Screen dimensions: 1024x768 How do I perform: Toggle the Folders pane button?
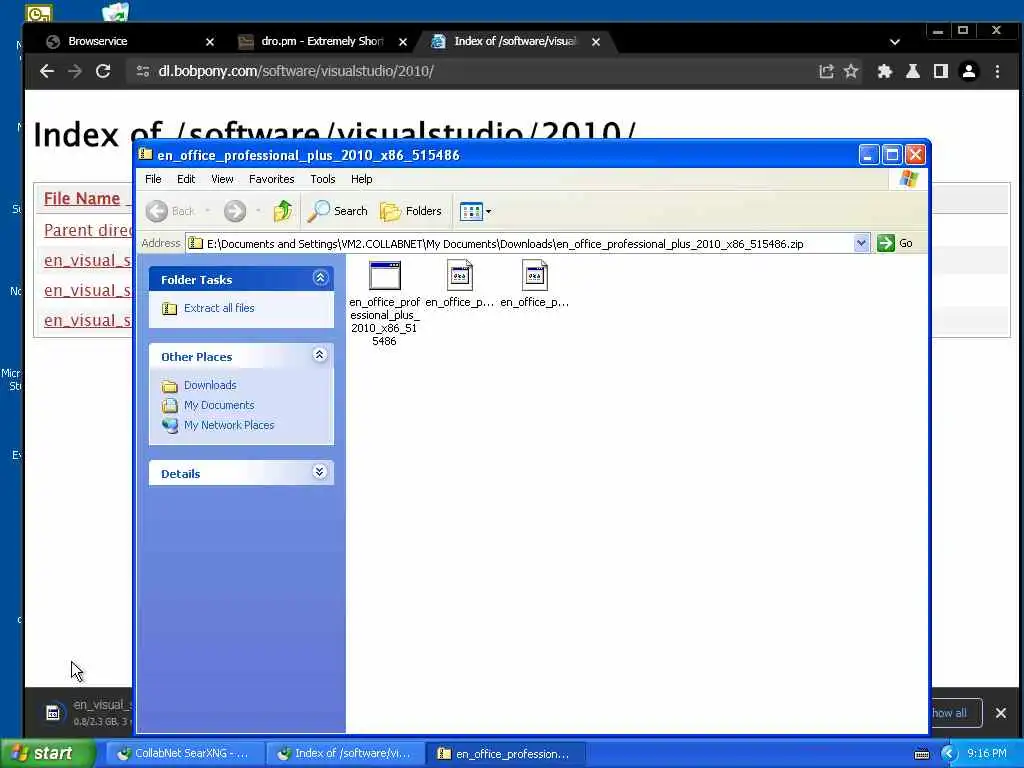pos(411,211)
